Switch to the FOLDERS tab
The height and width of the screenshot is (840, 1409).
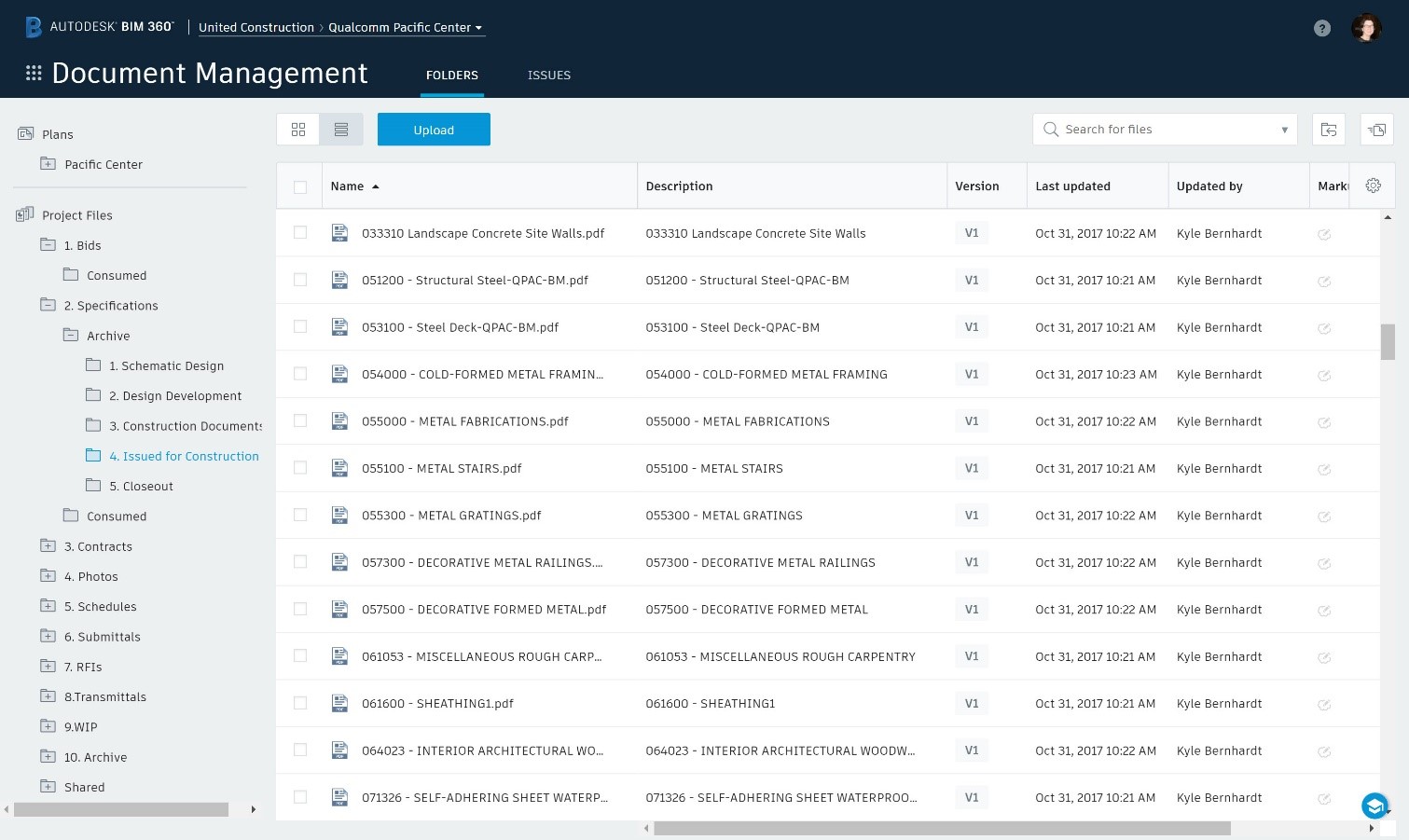[452, 76]
